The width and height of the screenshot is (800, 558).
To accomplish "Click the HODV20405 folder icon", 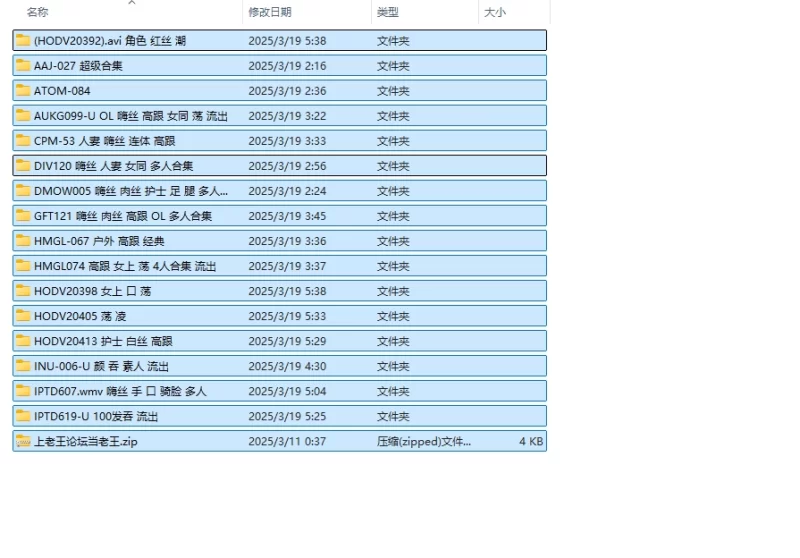I will (x=23, y=315).
